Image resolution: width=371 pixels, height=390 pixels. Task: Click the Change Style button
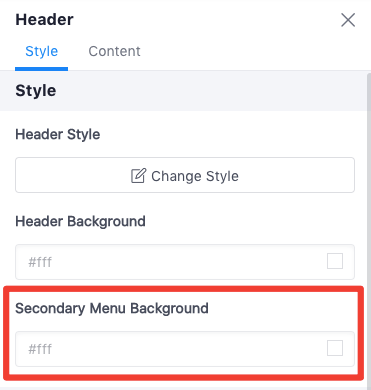185,175
